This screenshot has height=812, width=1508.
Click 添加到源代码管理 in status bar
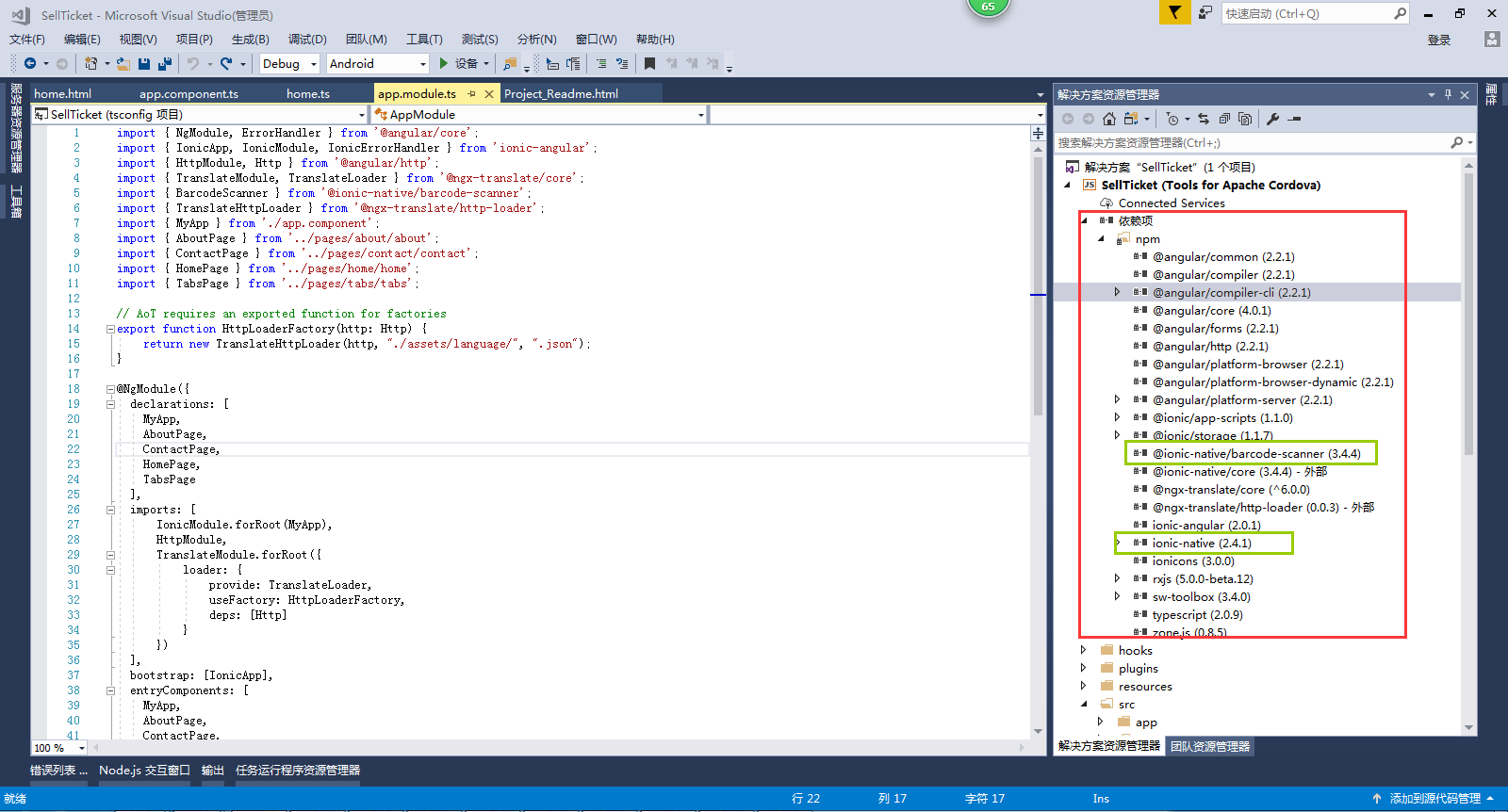click(1435, 798)
